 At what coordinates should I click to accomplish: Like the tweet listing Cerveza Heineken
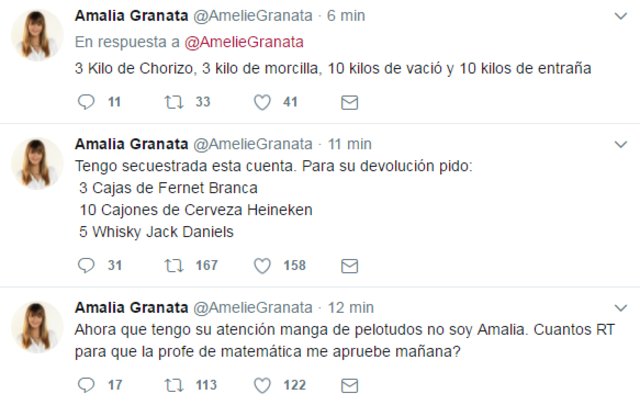[x=262, y=265]
